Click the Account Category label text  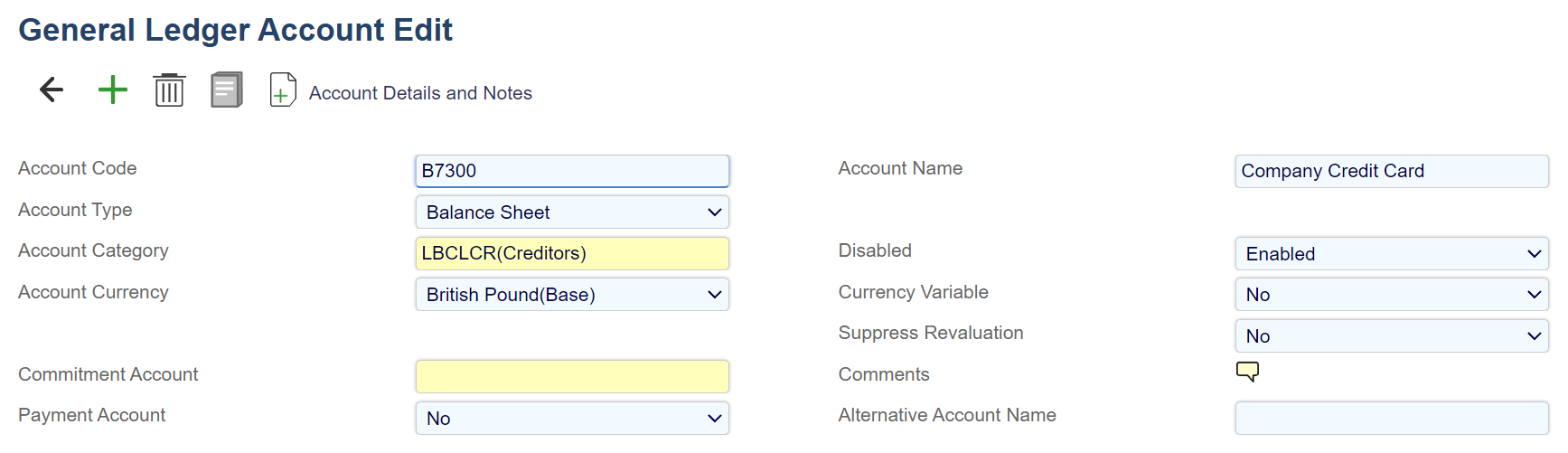pos(93,250)
